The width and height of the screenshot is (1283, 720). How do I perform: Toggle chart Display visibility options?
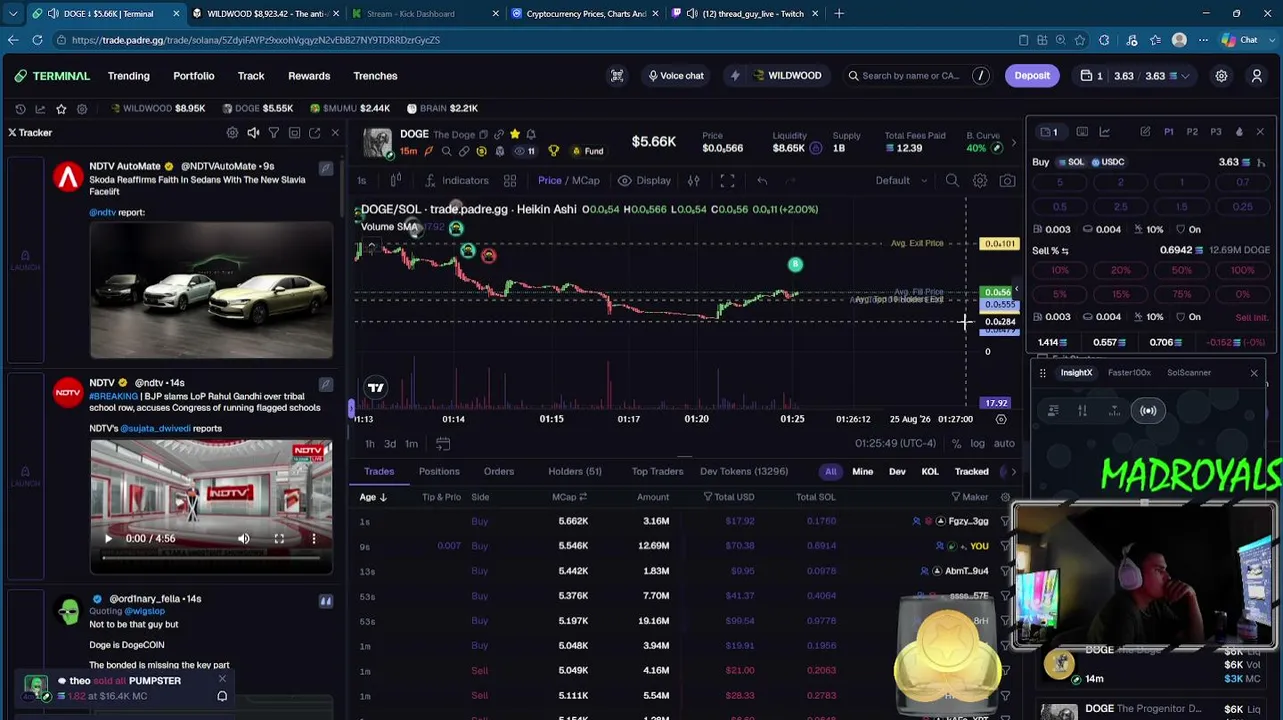tap(645, 181)
